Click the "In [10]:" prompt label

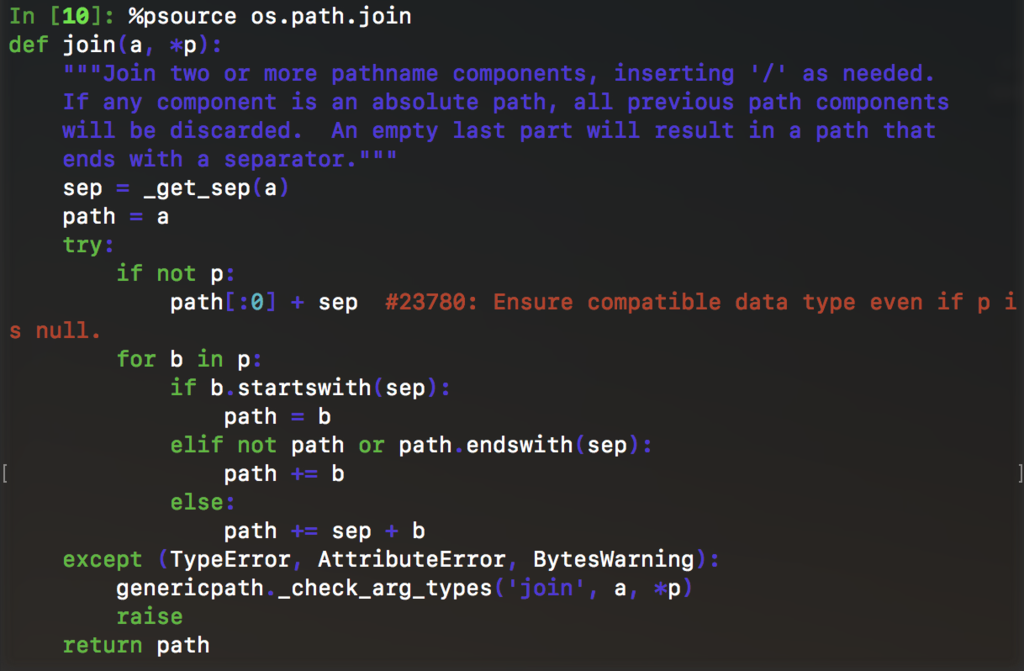click(61, 16)
